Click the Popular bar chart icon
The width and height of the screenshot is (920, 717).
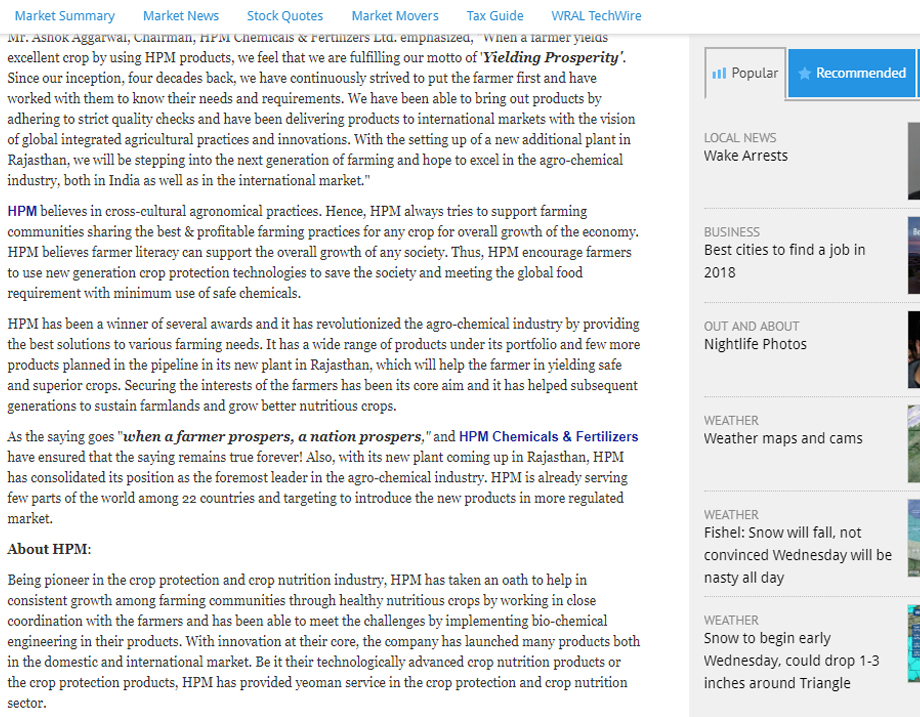coord(719,73)
